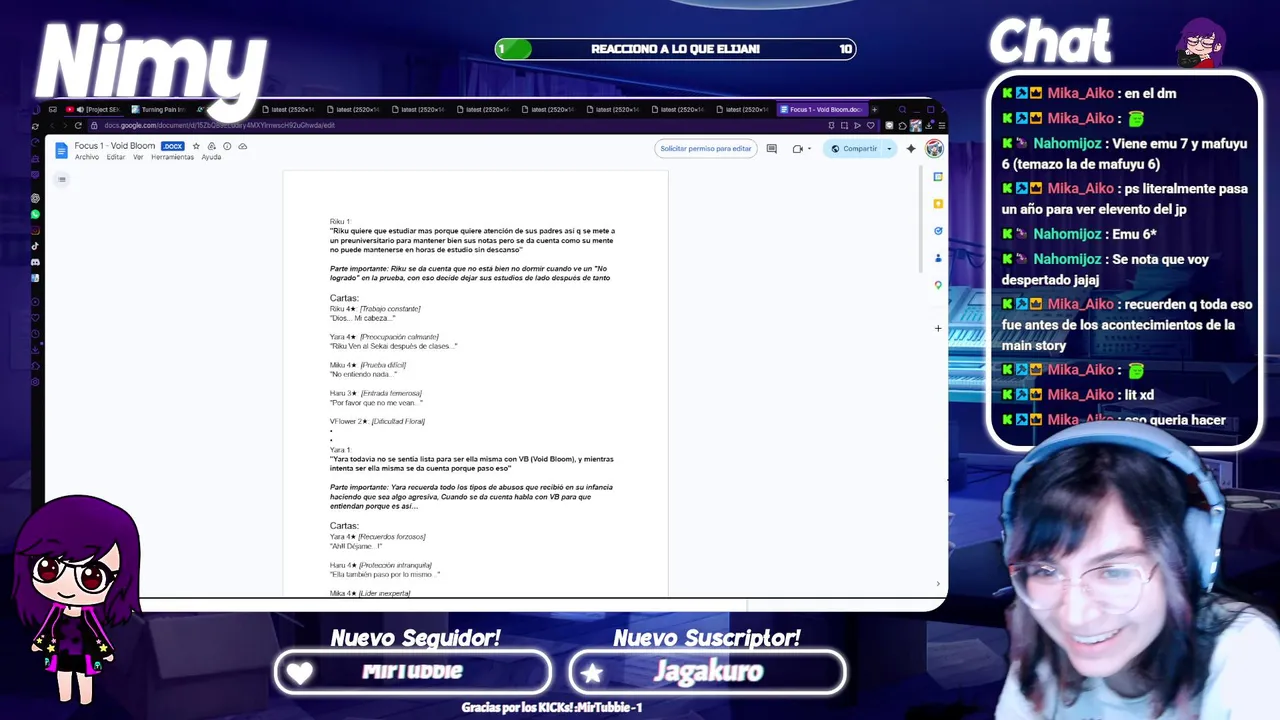Click the .DOCX format badge
The image size is (1280, 720).
click(x=173, y=146)
